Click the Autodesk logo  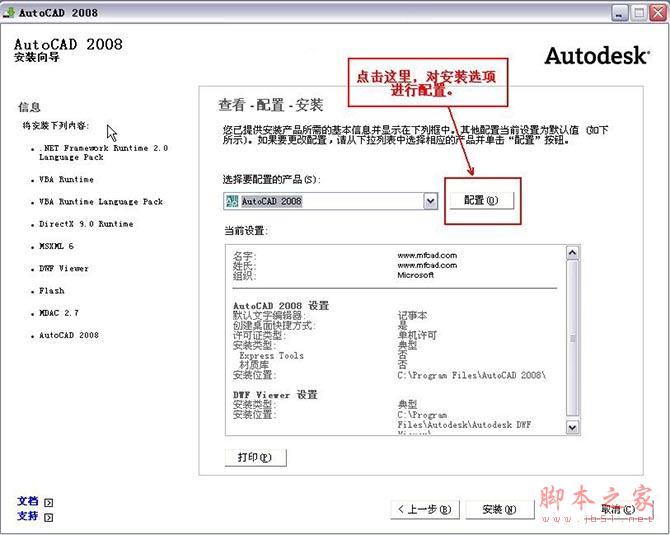coord(597,56)
